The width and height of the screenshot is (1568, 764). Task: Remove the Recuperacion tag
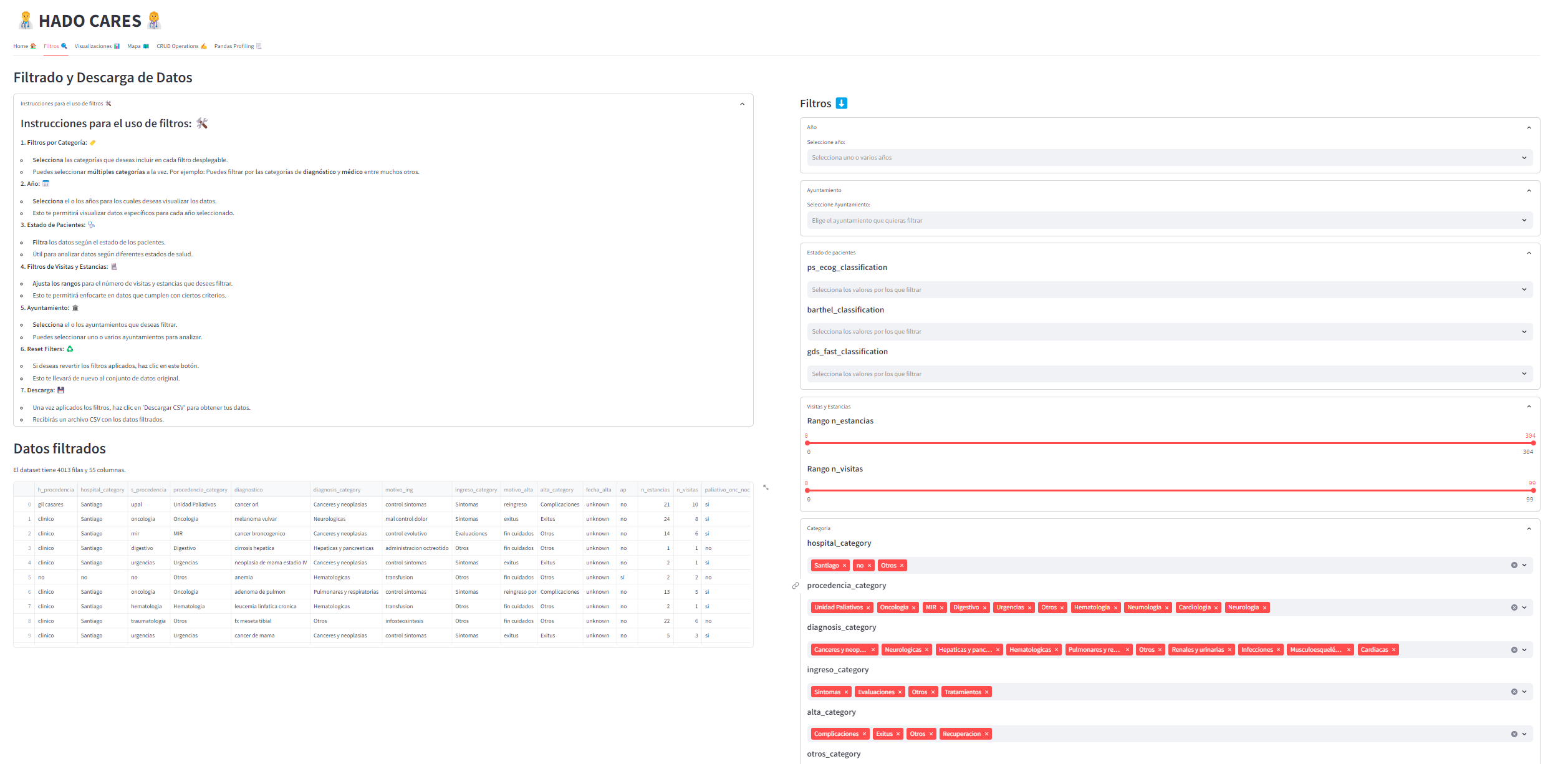point(986,735)
